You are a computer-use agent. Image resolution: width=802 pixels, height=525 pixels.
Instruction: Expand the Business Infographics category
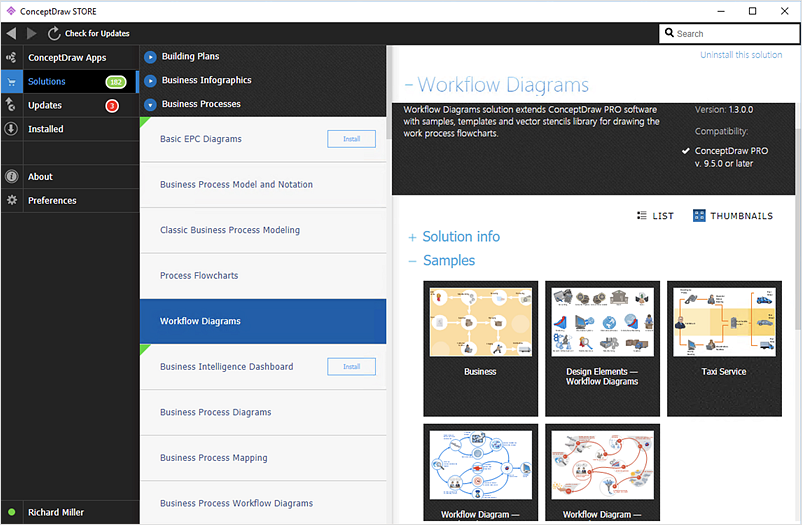point(150,80)
